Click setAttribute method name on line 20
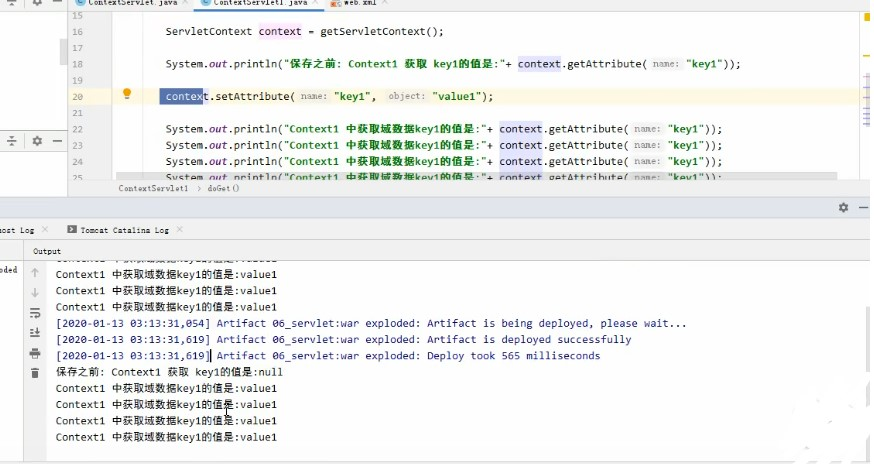The height and width of the screenshot is (473, 874). click(x=253, y=96)
